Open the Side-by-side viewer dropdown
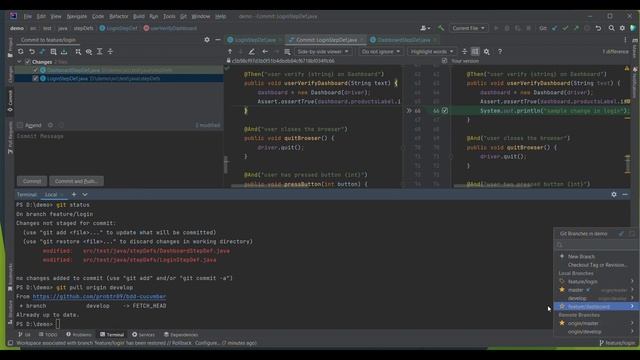Screen dimensions: 640x360 tap(323, 52)
